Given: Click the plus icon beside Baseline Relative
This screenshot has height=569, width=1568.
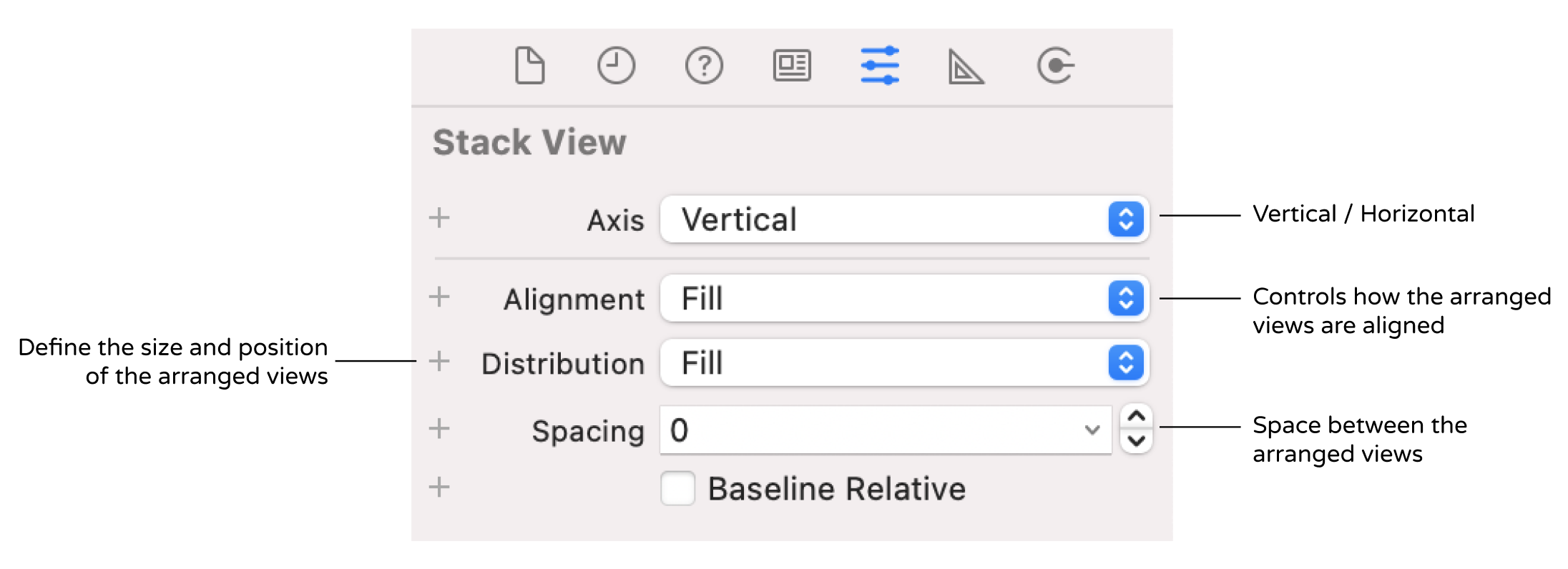Looking at the screenshot, I should click(439, 487).
